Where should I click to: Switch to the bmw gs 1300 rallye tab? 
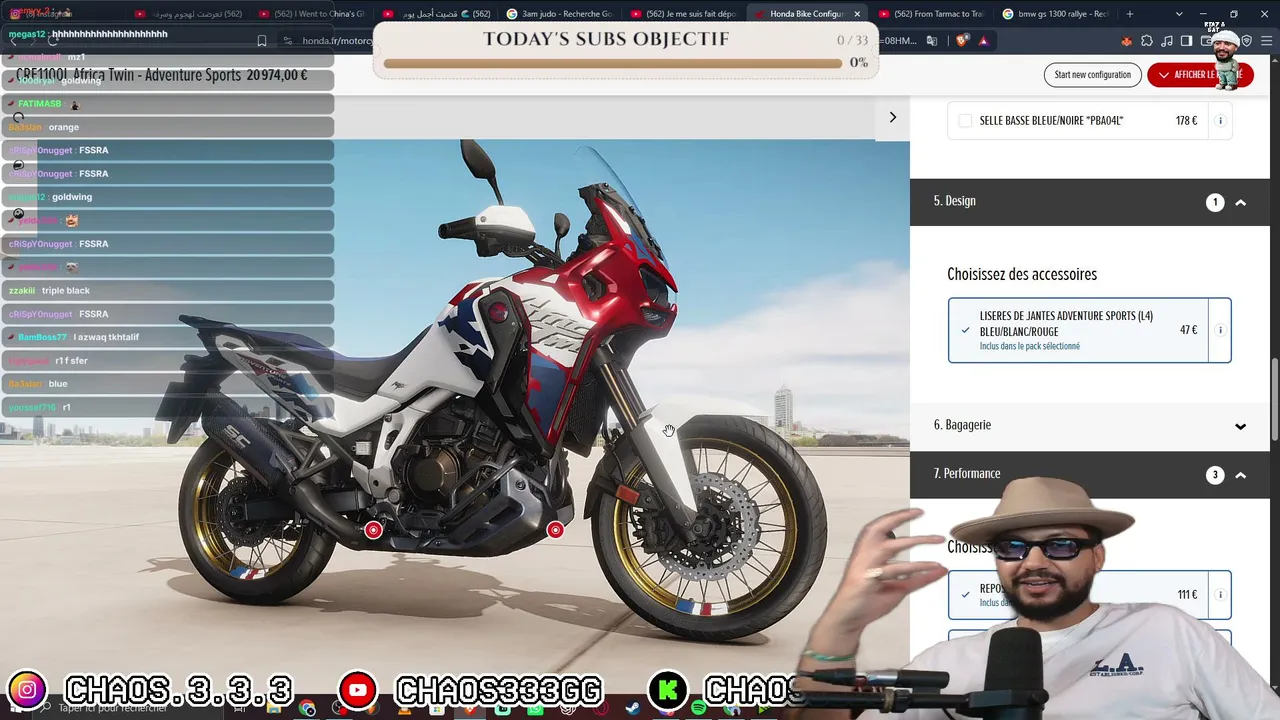(1055, 14)
